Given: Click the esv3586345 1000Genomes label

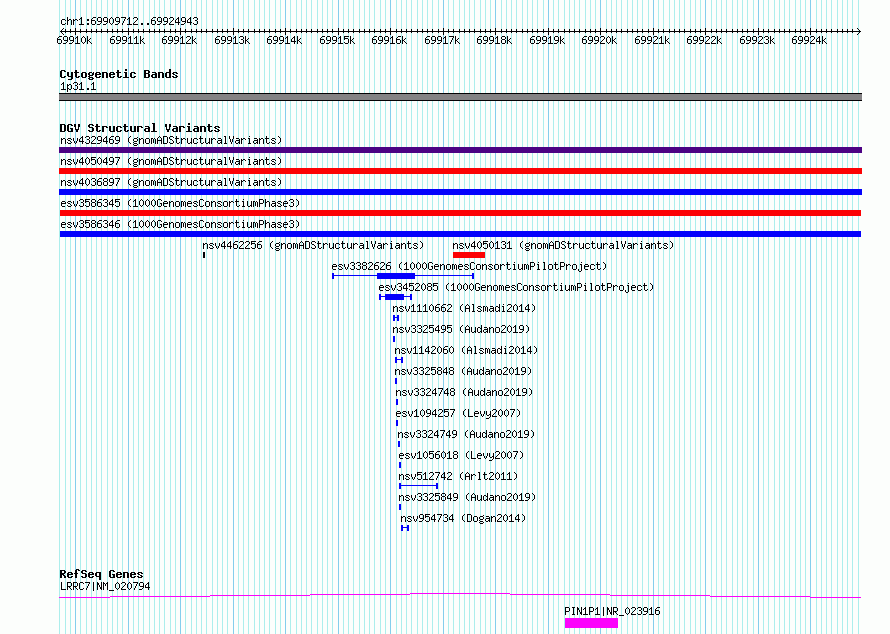Looking at the screenshot, I should tap(180, 203).
